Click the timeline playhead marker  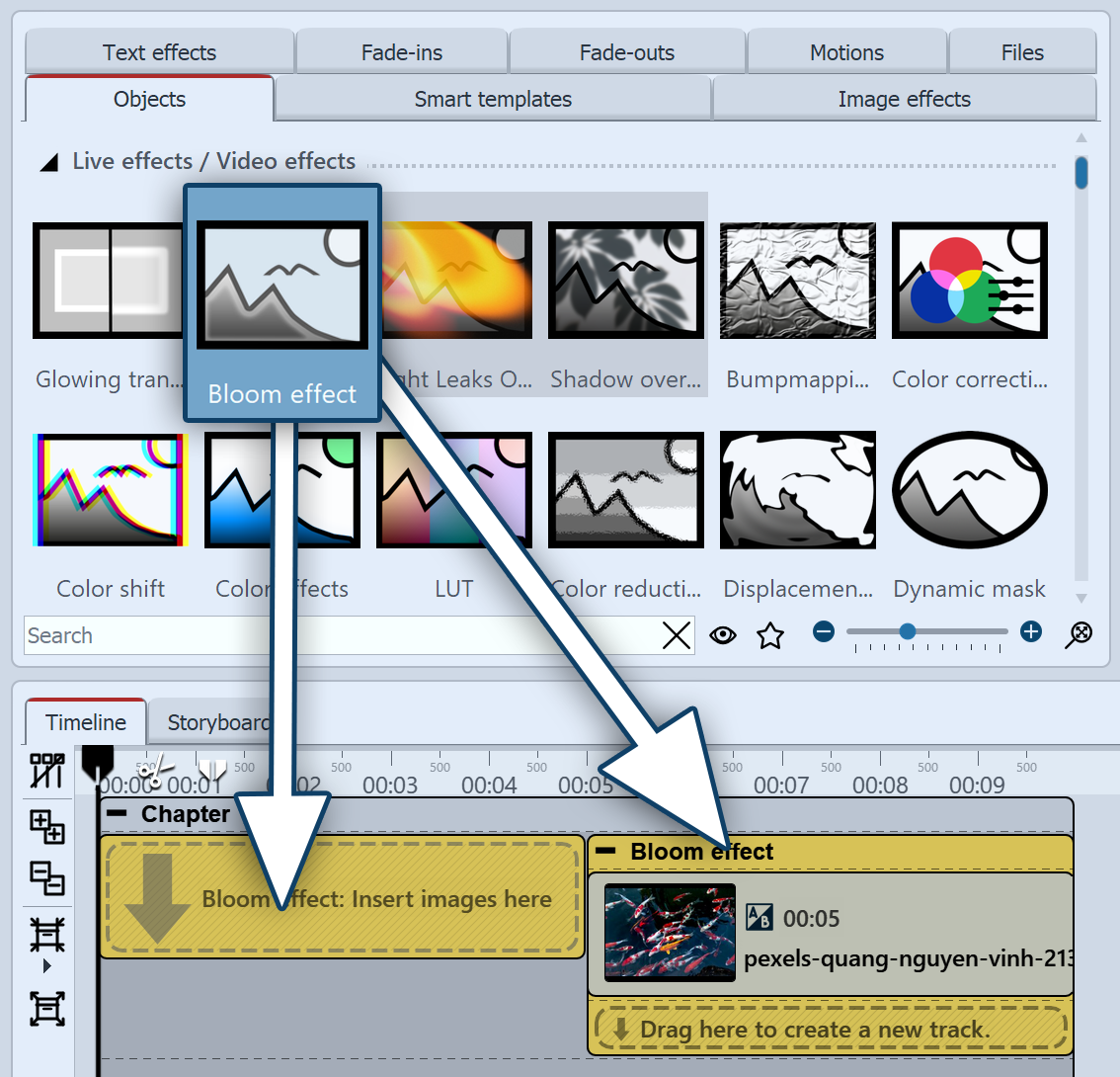coord(97,763)
